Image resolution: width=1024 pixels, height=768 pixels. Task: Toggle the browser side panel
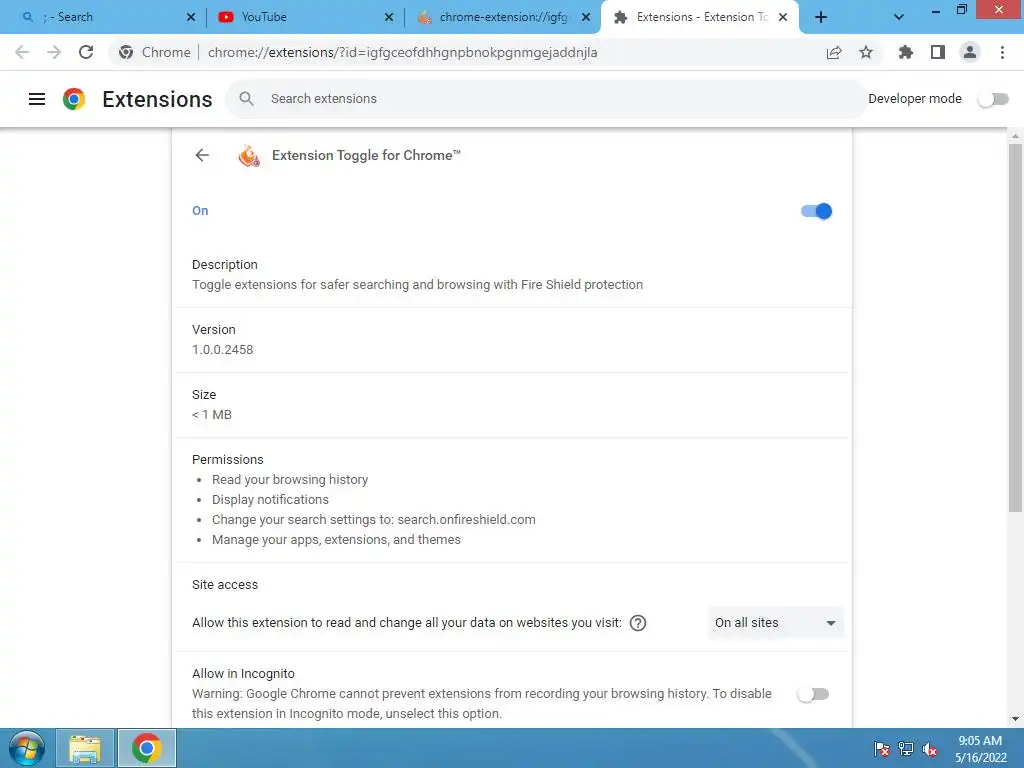[x=938, y=52]
